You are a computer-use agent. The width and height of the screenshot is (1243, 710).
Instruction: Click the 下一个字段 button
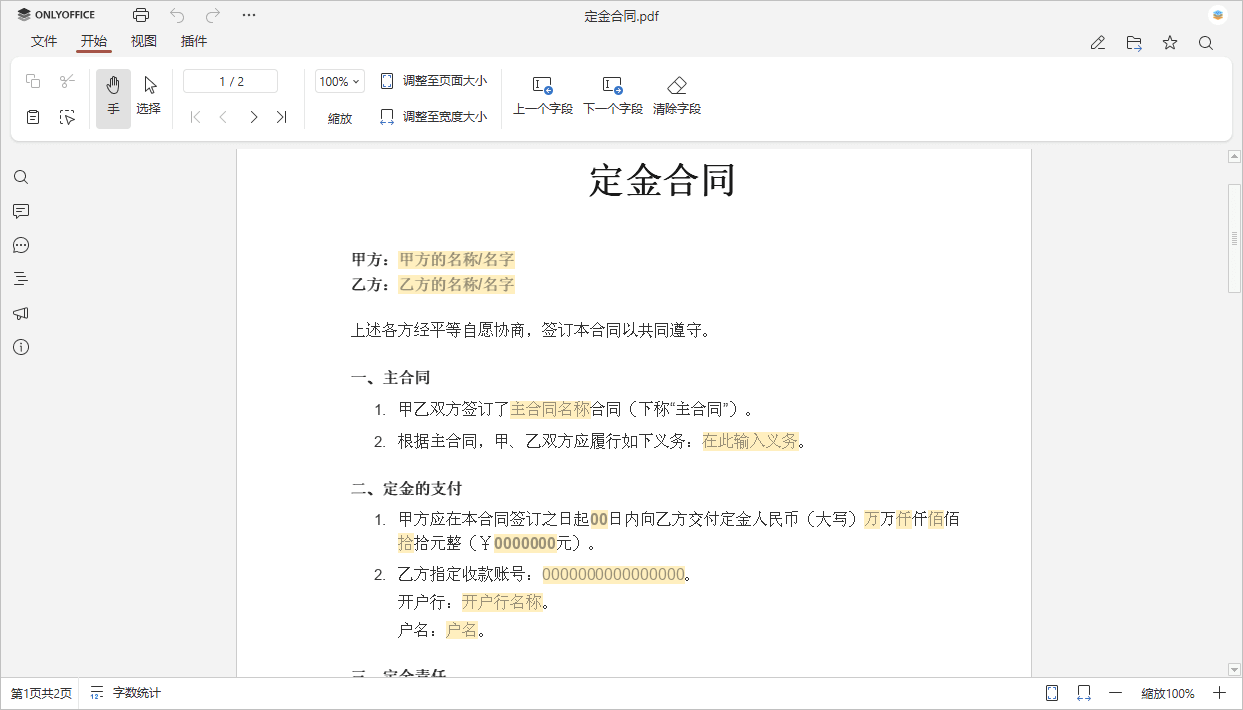point(612,94)
